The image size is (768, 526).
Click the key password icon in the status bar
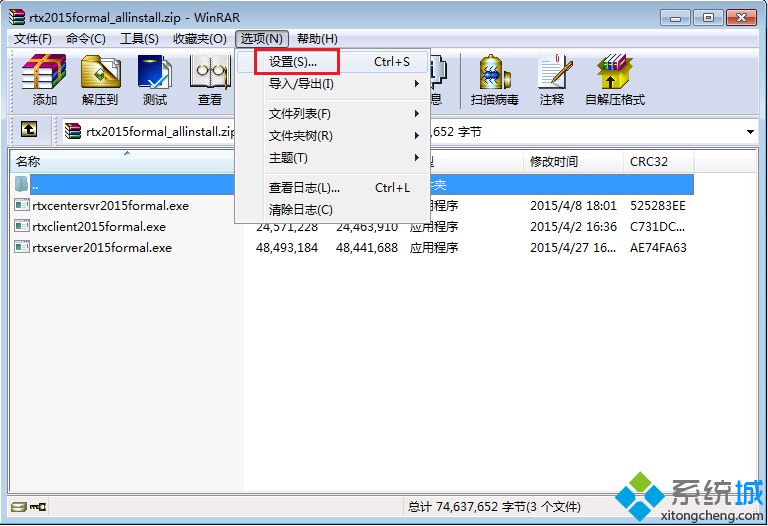(x=38, y=506)
